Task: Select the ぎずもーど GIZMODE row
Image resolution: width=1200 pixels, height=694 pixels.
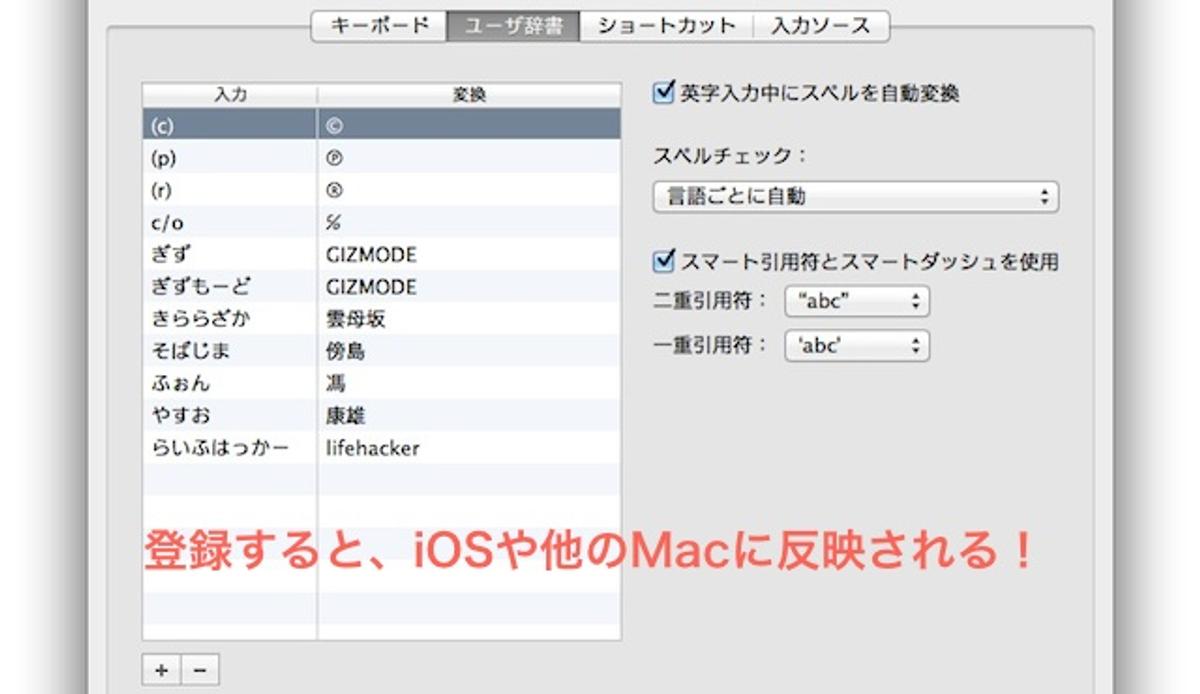Action: (x=381, y=287)
